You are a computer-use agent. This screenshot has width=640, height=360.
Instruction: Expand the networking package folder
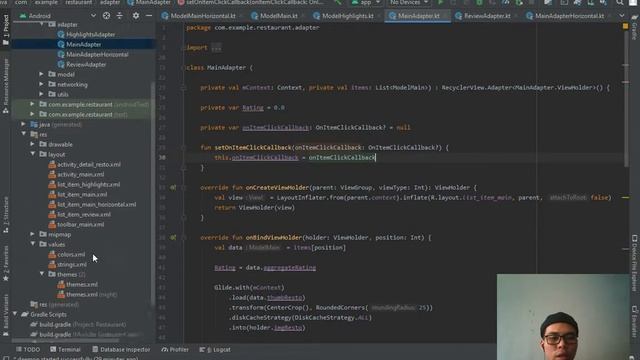(x=41, y=84)
